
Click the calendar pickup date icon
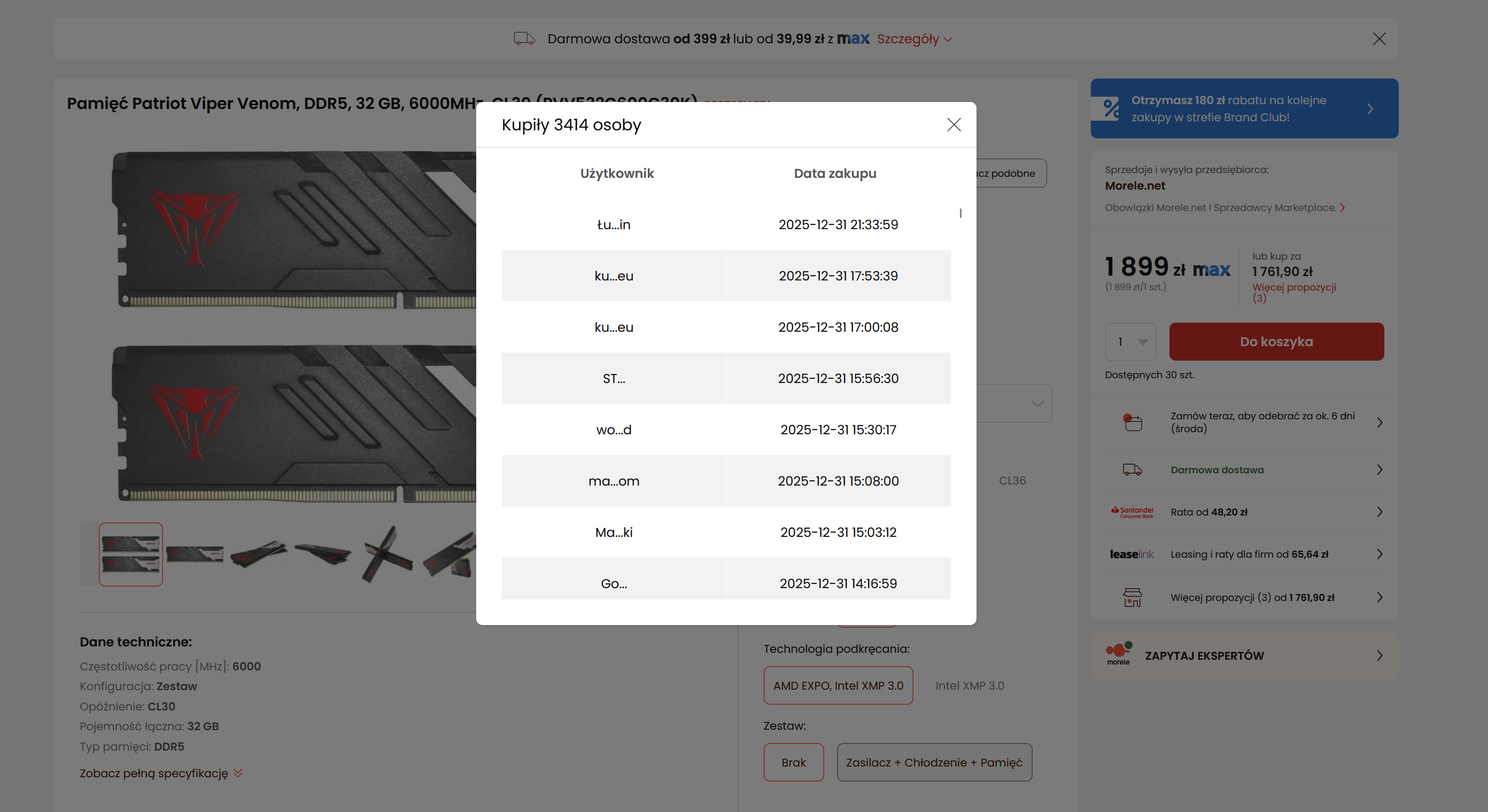coord(1132,422)
